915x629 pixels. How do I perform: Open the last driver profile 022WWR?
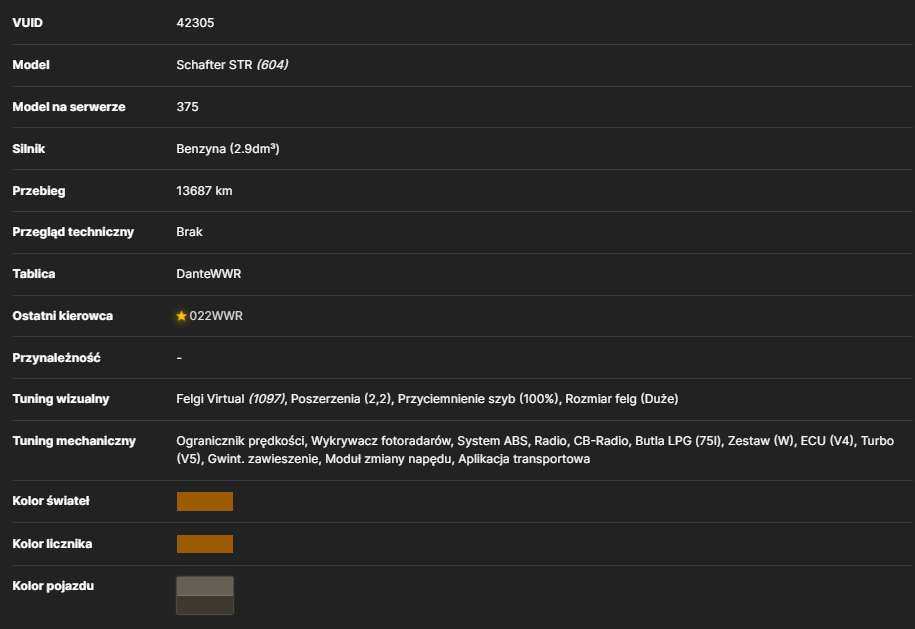pyautogui.click(x=216, y=316)
